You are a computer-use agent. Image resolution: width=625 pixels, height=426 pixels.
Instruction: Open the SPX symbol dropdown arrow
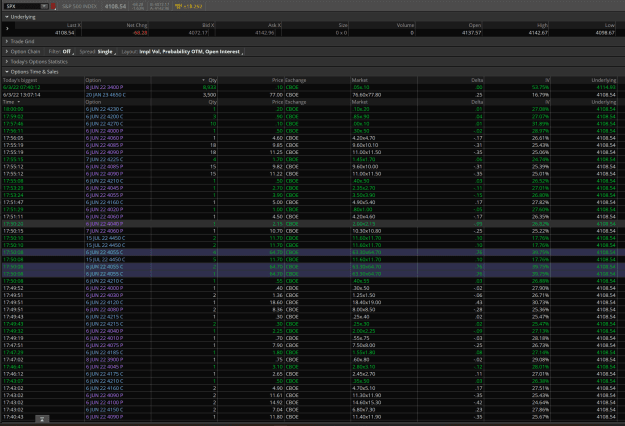(44, 6)
